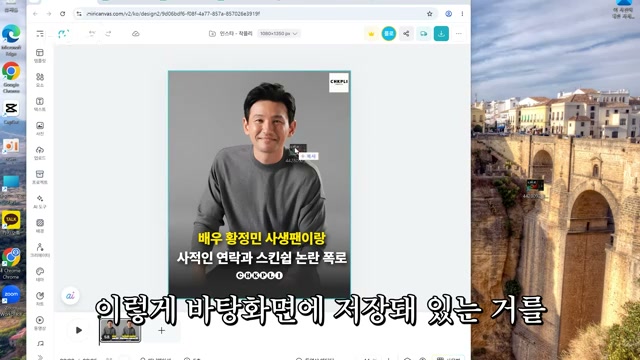The width and height of the screenshot is (640, 360).
Task: Open Chrome three-dot menu
Action: 462,14
